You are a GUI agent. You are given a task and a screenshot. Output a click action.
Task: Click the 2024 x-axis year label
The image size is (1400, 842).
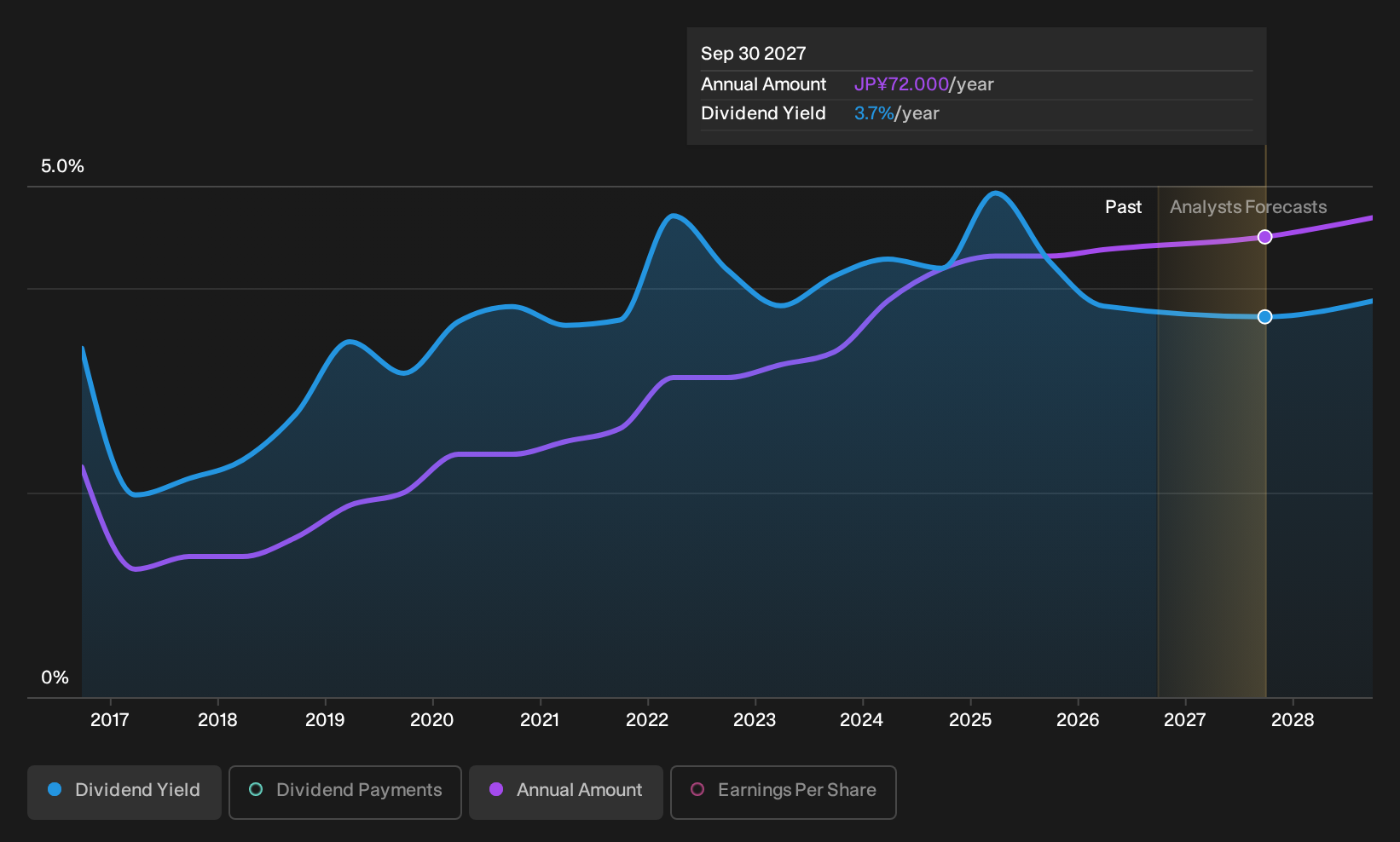click(x=862, y=720)
